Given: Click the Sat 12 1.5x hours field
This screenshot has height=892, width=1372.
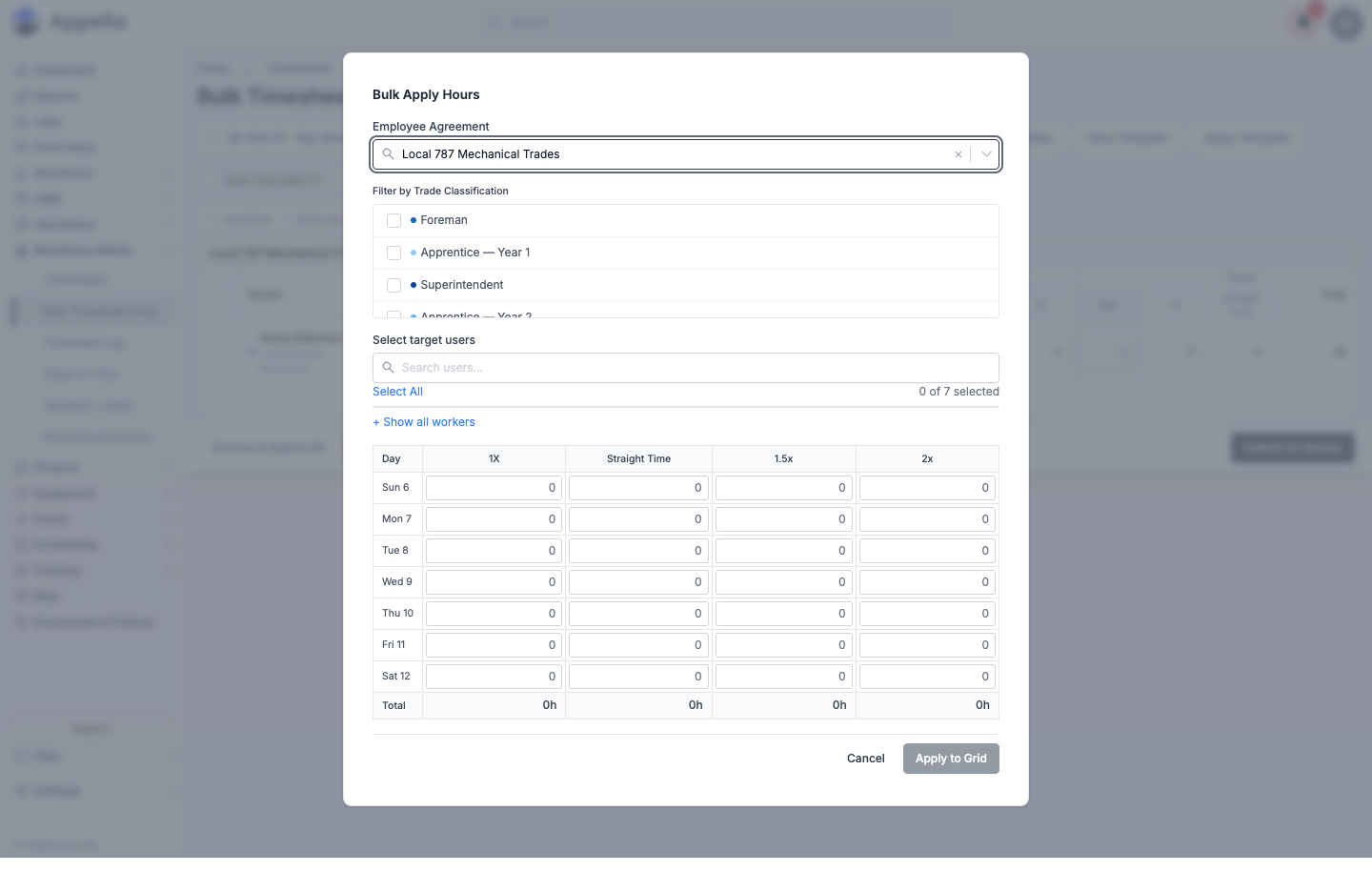Looking at the screenshot, I should coord(784,677).
